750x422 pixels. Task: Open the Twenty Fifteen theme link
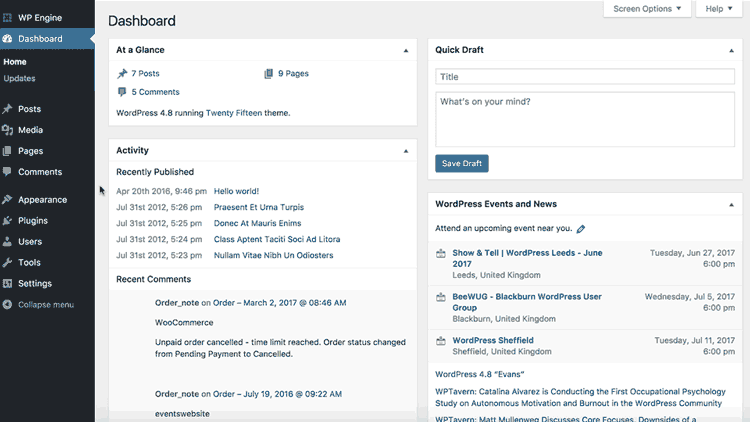pyautogui.click(x=234, y=113)
